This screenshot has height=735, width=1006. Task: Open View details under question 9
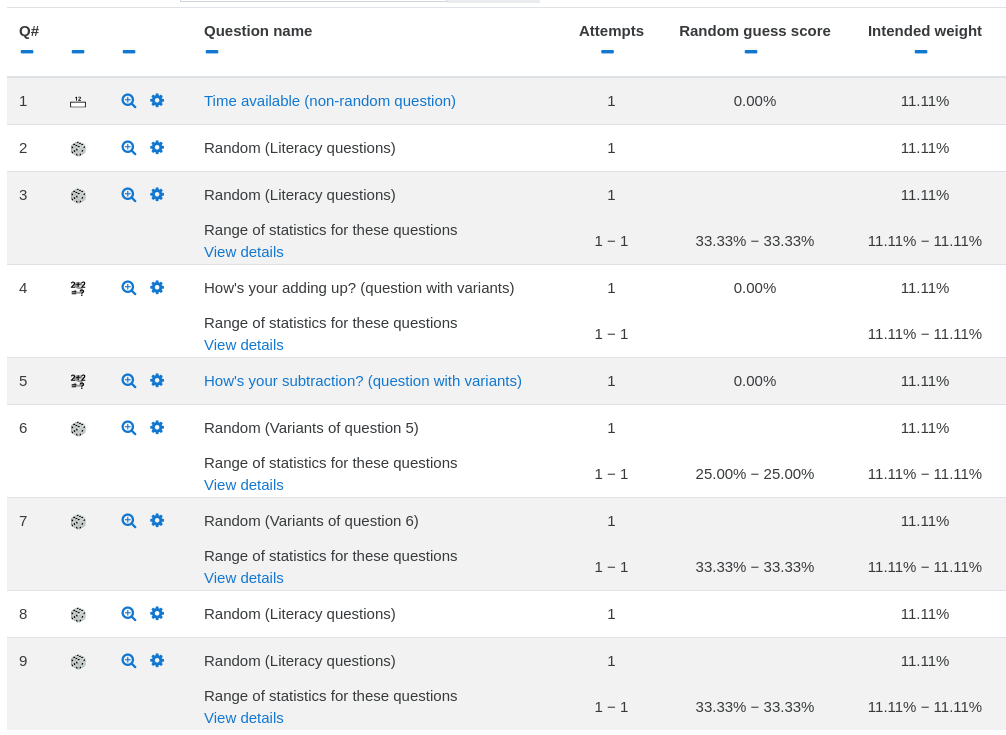[244, 718]
